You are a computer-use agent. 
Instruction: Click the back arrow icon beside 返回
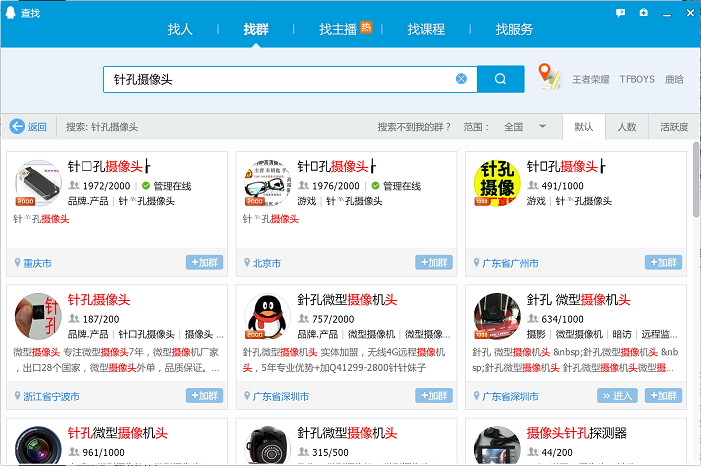click(17, 127)
